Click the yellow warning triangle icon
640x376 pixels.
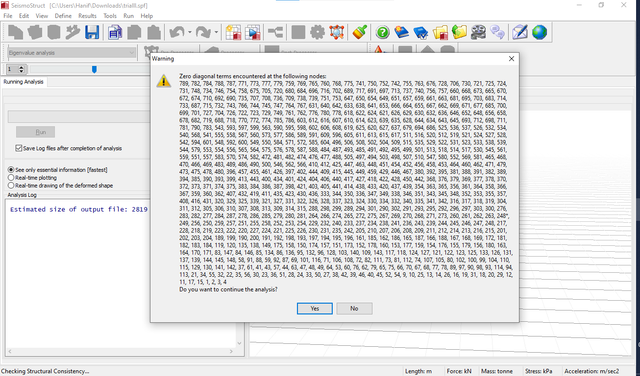[164, 80]
